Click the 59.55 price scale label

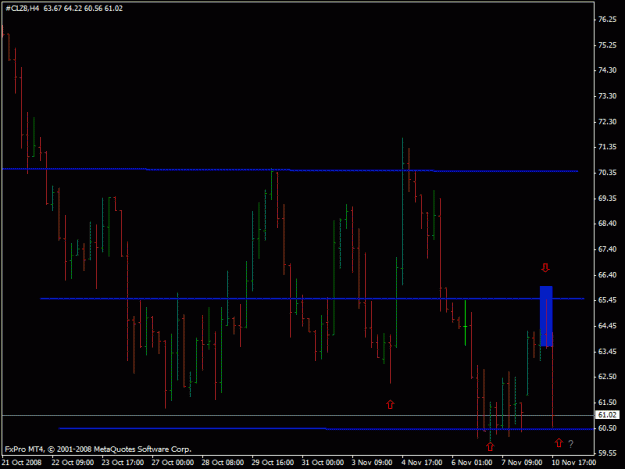click(607, 453)
